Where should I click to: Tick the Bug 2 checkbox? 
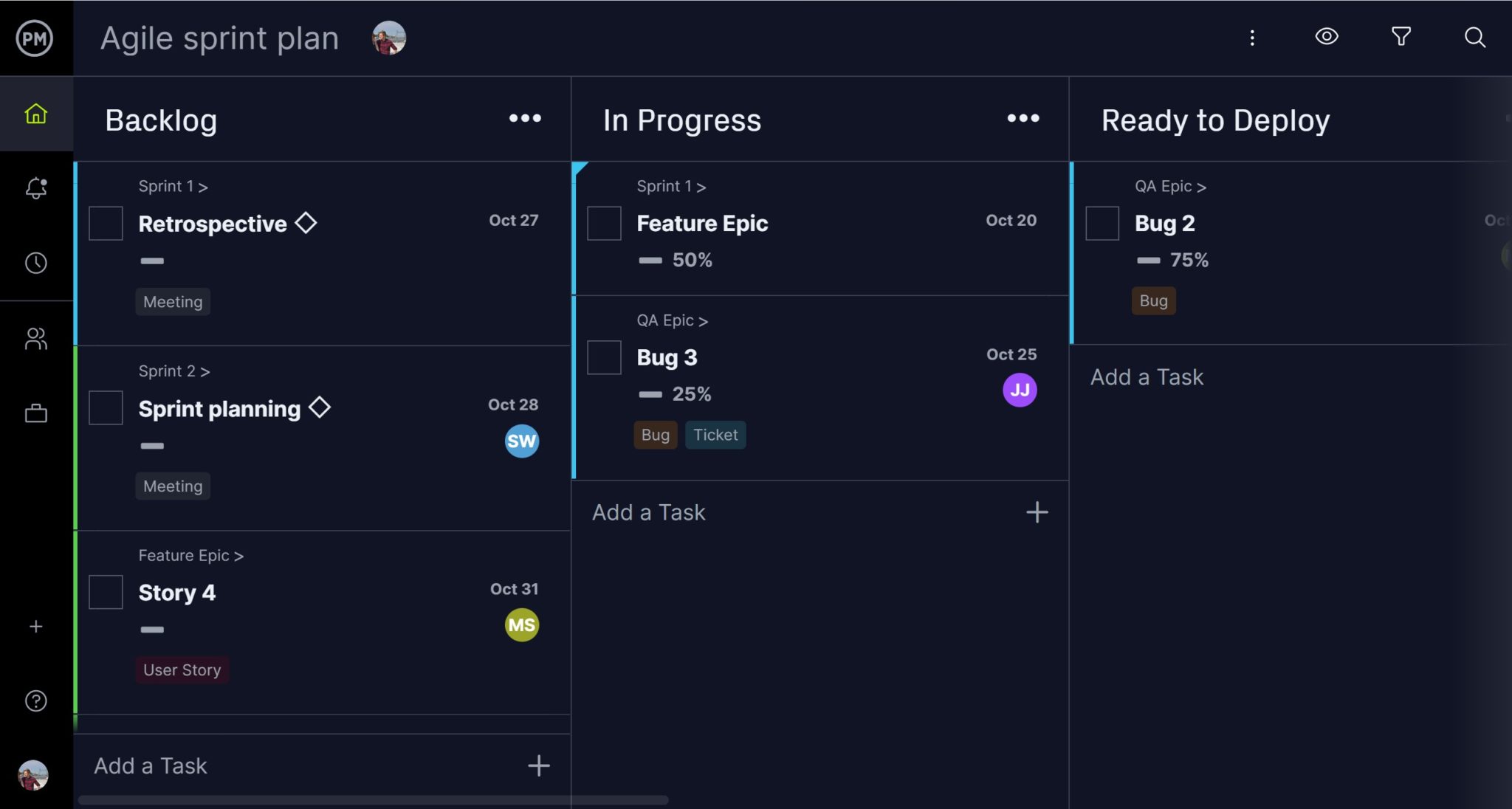[1102, 223]
